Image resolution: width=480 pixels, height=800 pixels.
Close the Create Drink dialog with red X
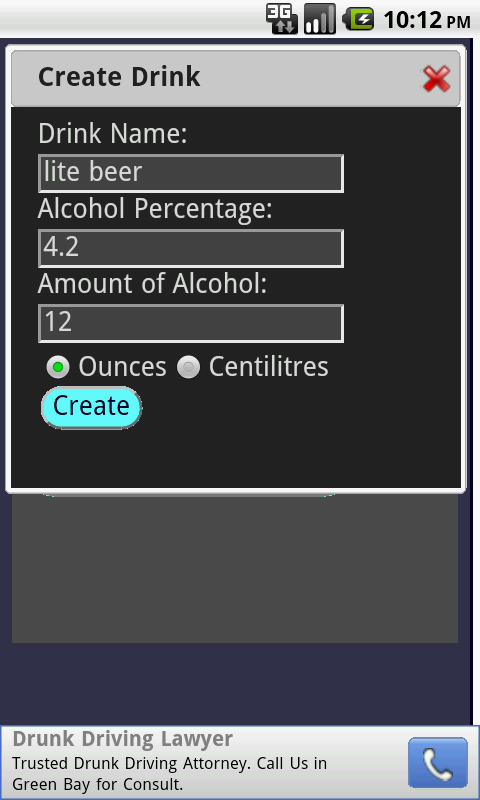[x=436, y=79]
